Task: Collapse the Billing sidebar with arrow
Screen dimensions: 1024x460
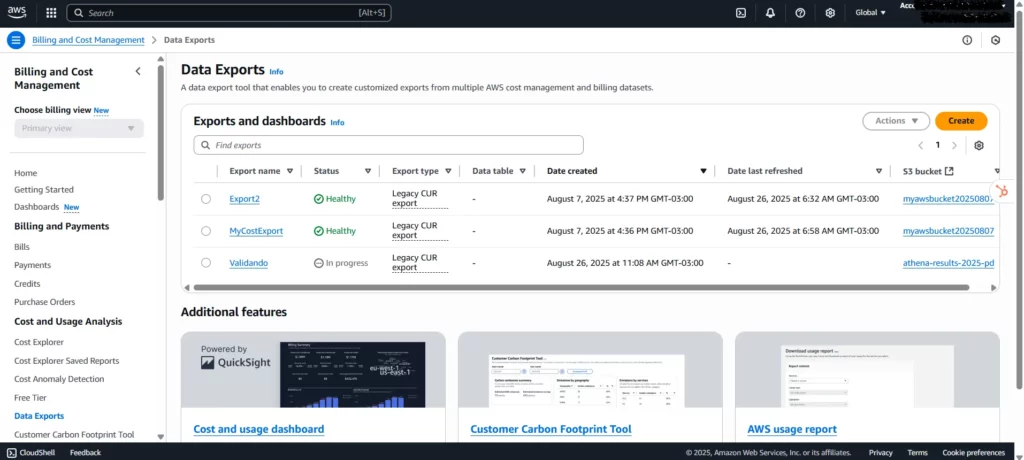Action: click(x=138, y=71)
